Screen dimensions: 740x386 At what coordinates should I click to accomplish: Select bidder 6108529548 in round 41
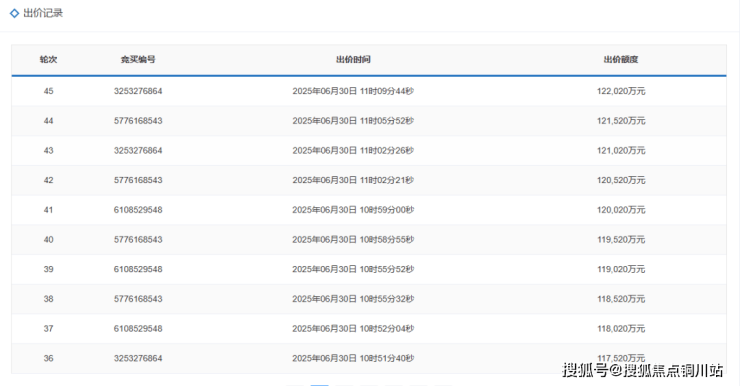[138, 210]
